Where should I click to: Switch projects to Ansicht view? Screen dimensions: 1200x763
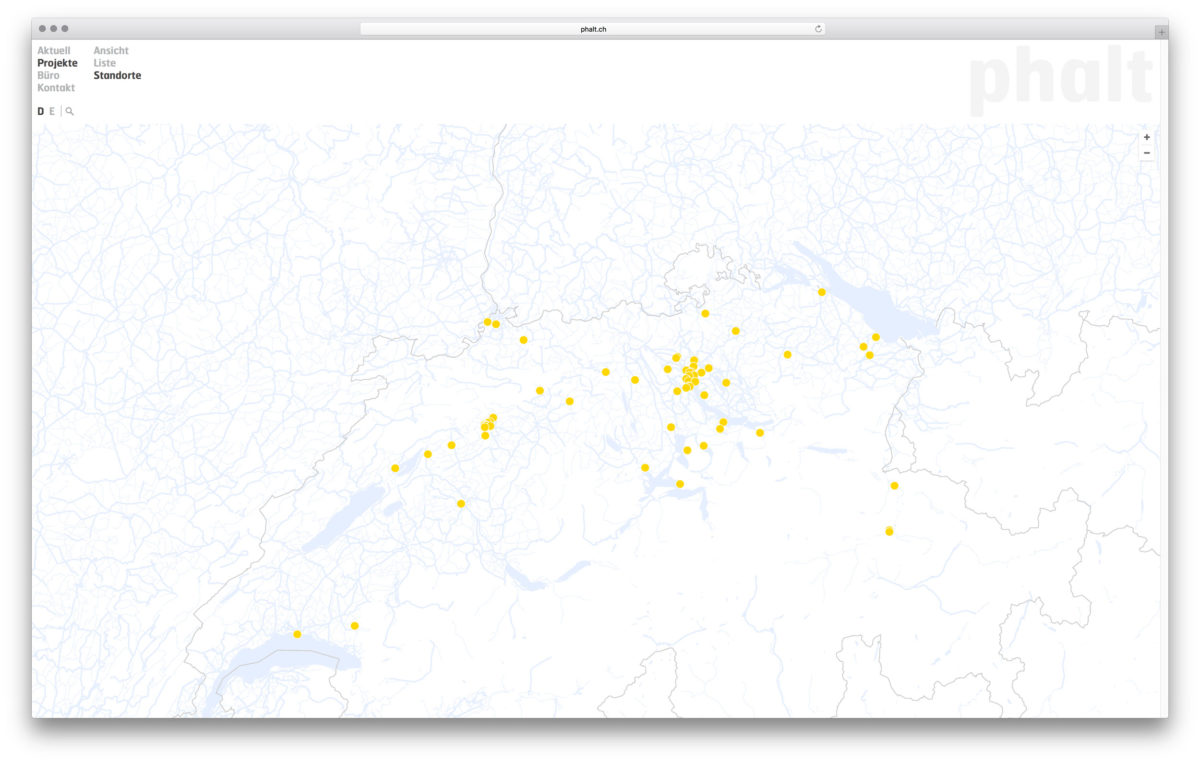click(111, 51)
